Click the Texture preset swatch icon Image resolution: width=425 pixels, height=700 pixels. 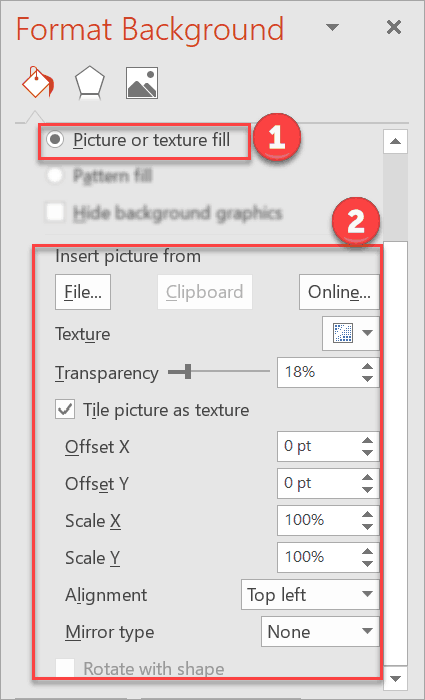(343, 333)
